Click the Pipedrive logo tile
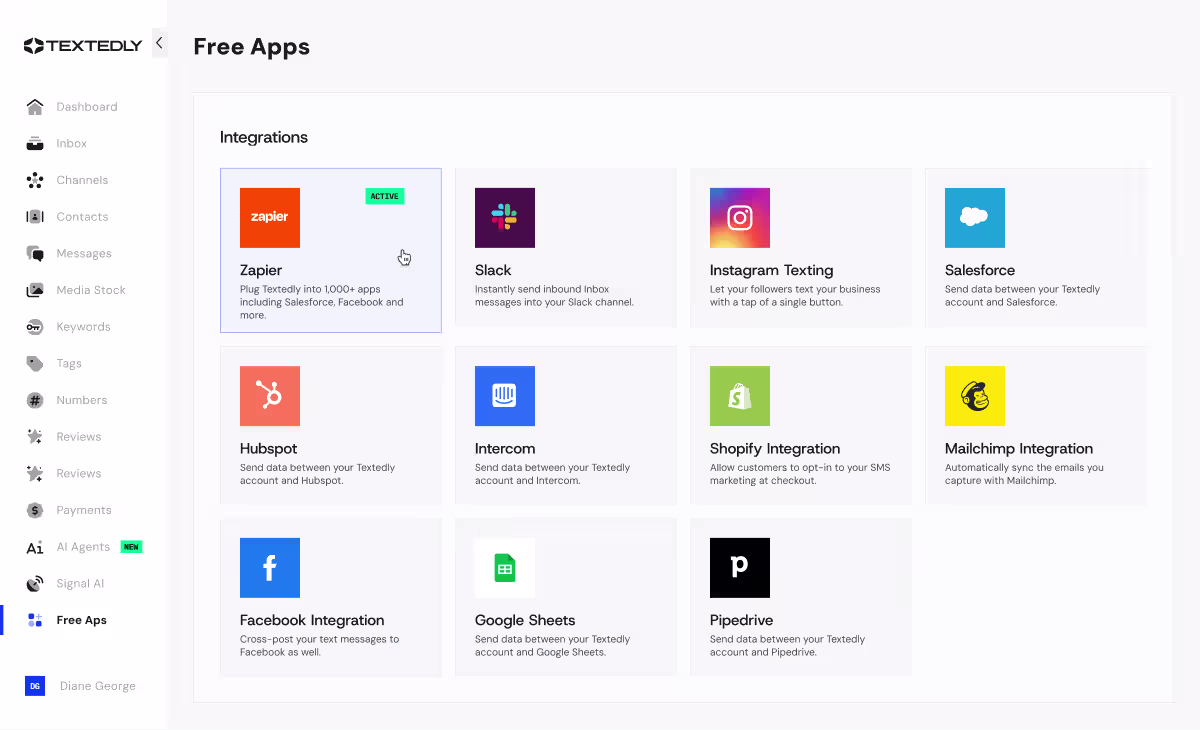The height and width of the screenshot is (730, 1200). (x=740, y=568)
